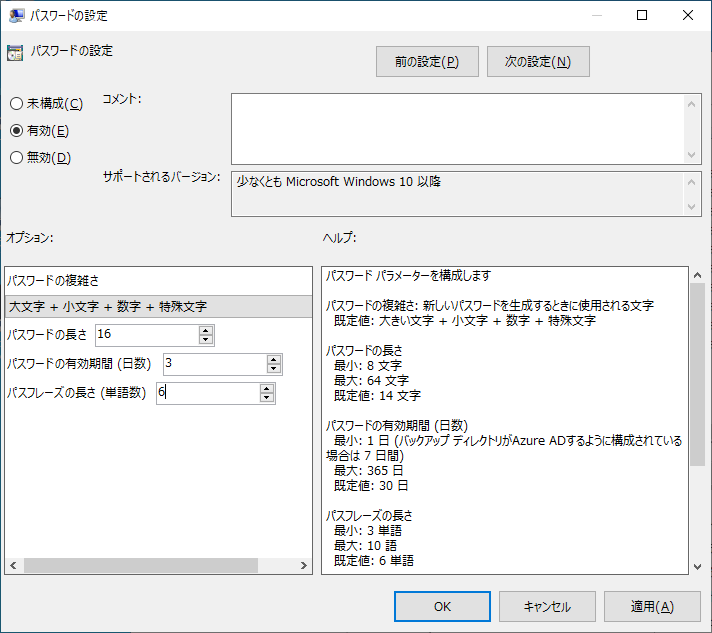The image size is (712, 633).
Task: Apply changes with the 適用 button
Action: [652, 606]
